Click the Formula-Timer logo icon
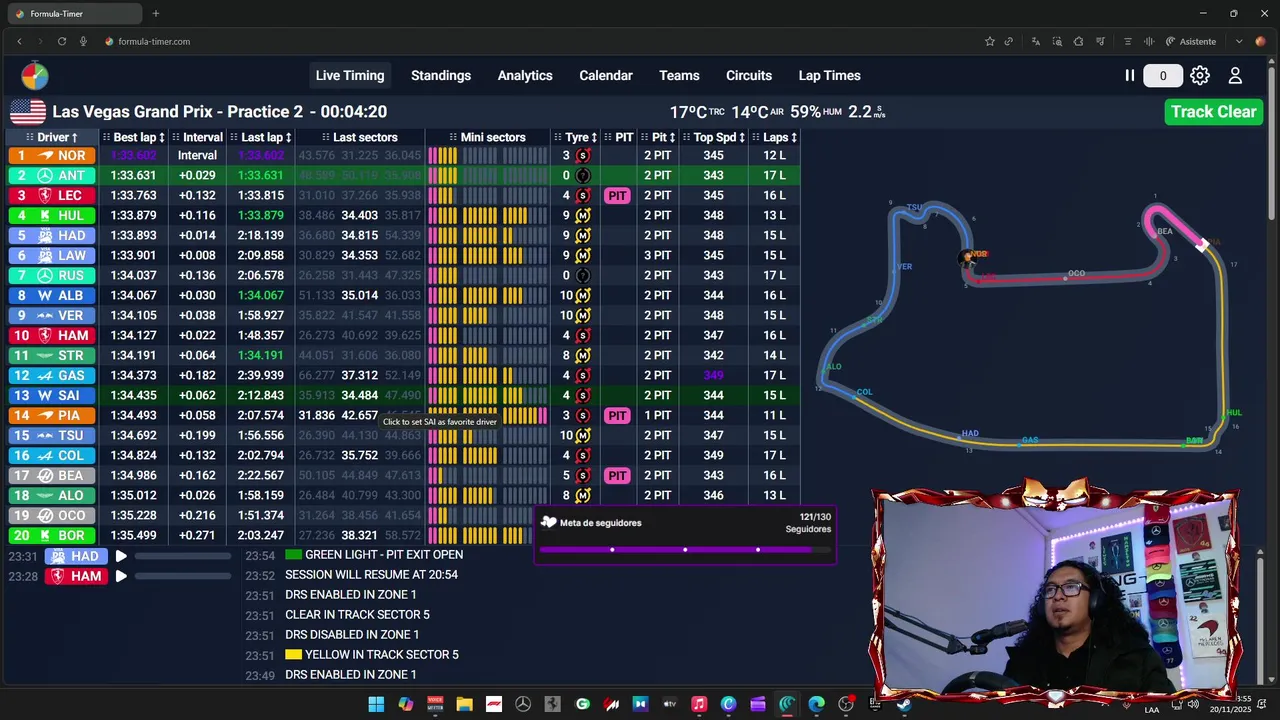Screen dimensions: 1280x720 click(x=34, y=76)
